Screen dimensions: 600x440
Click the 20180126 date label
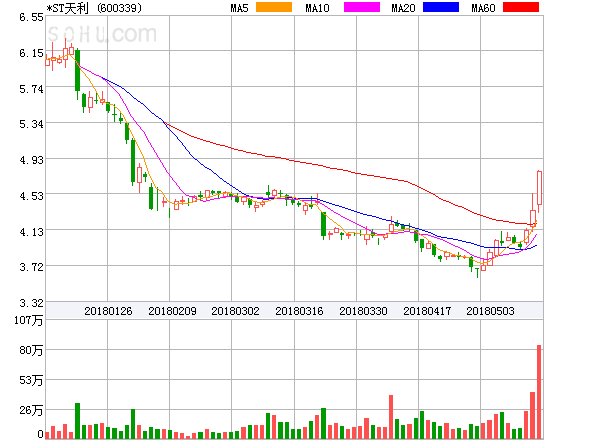[x=108, y=311]
